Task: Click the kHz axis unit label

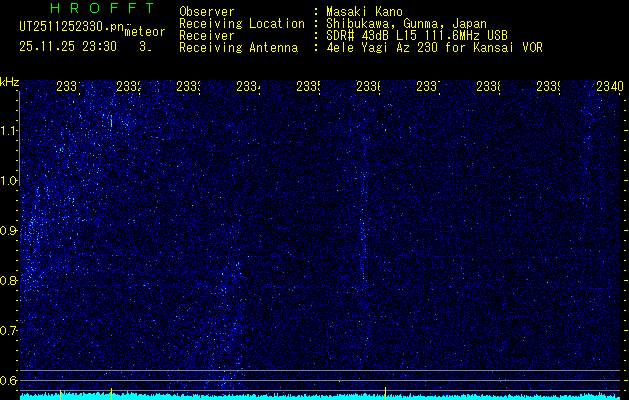Action: pyautogui.click(x=9, y=83)
